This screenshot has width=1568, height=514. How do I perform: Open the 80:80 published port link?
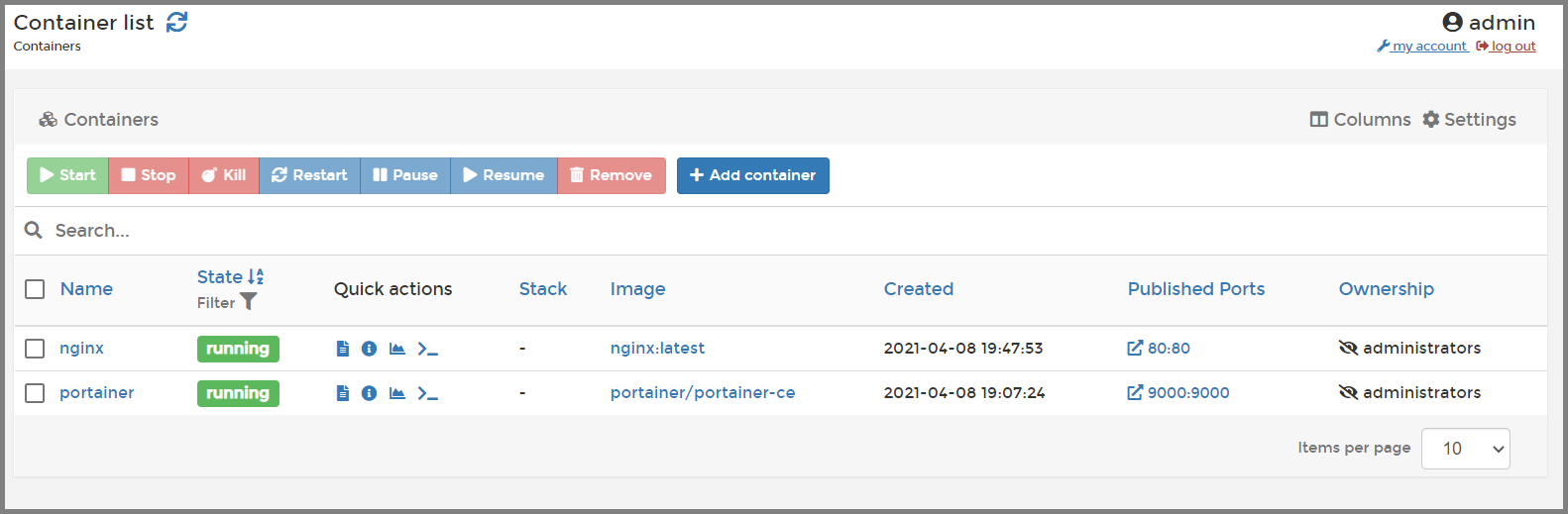point(1159,349)
